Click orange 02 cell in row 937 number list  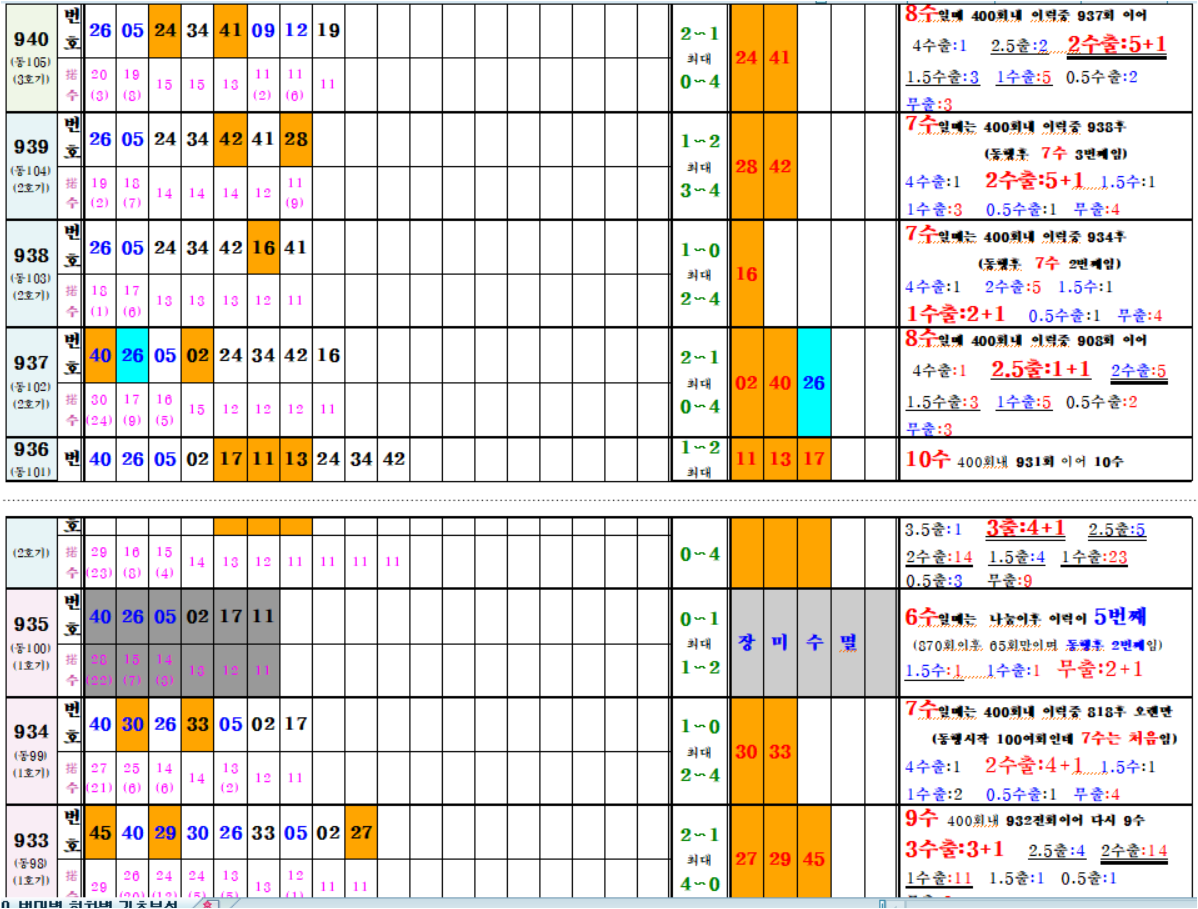198,355
